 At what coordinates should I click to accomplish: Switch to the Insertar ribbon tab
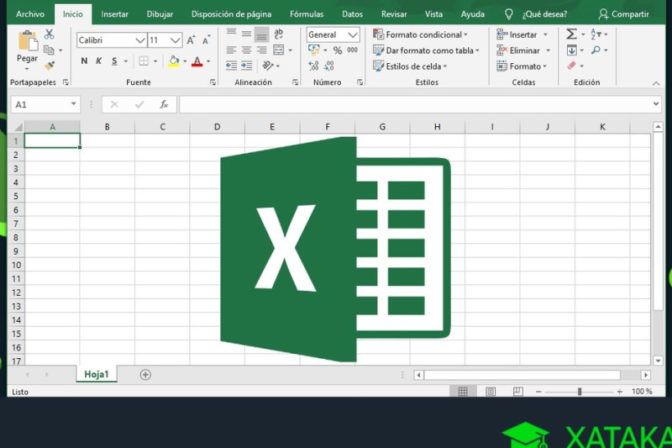click(114, 14)
